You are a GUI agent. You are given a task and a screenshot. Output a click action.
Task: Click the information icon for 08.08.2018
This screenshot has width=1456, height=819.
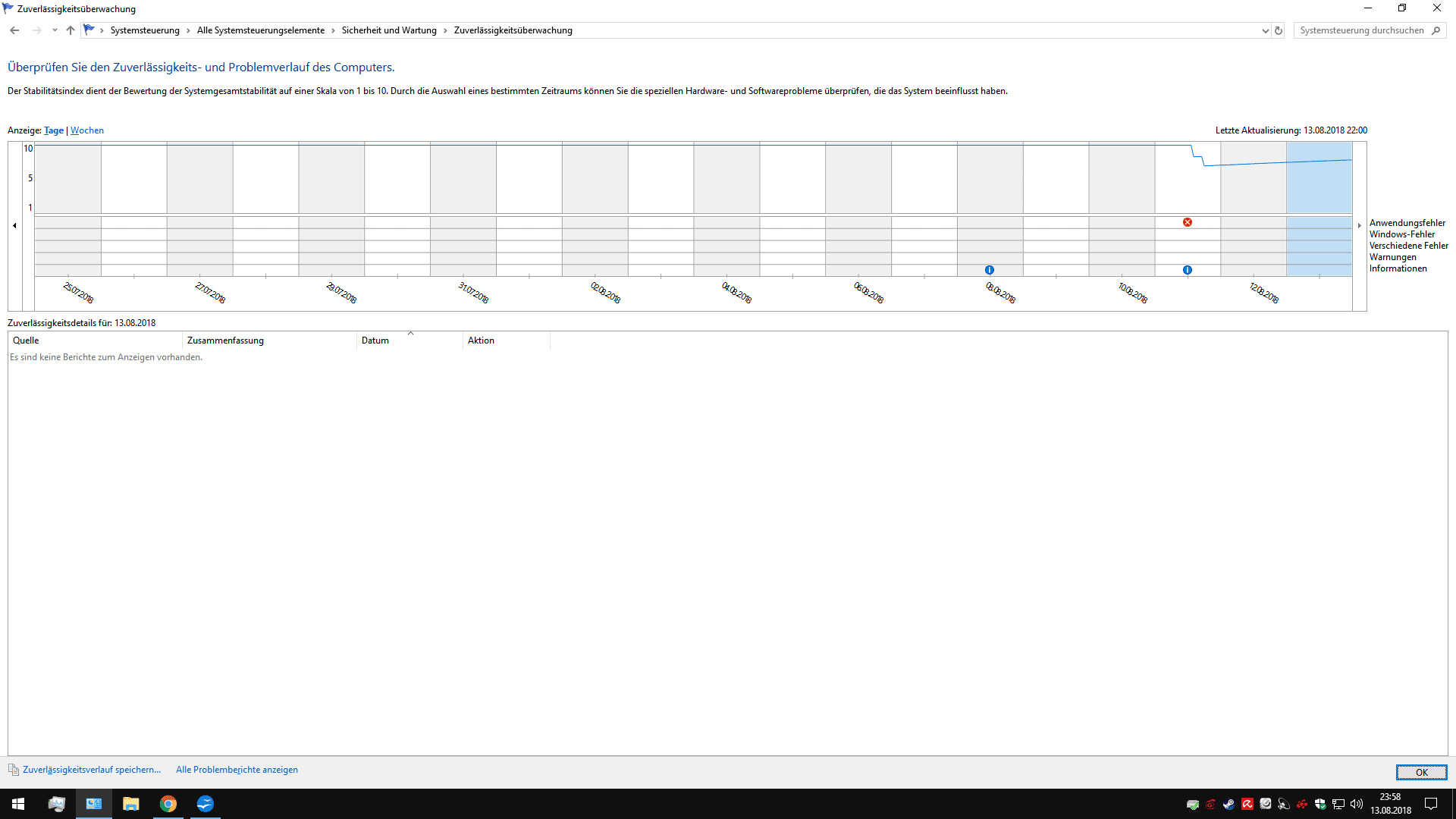click(990, 270)
